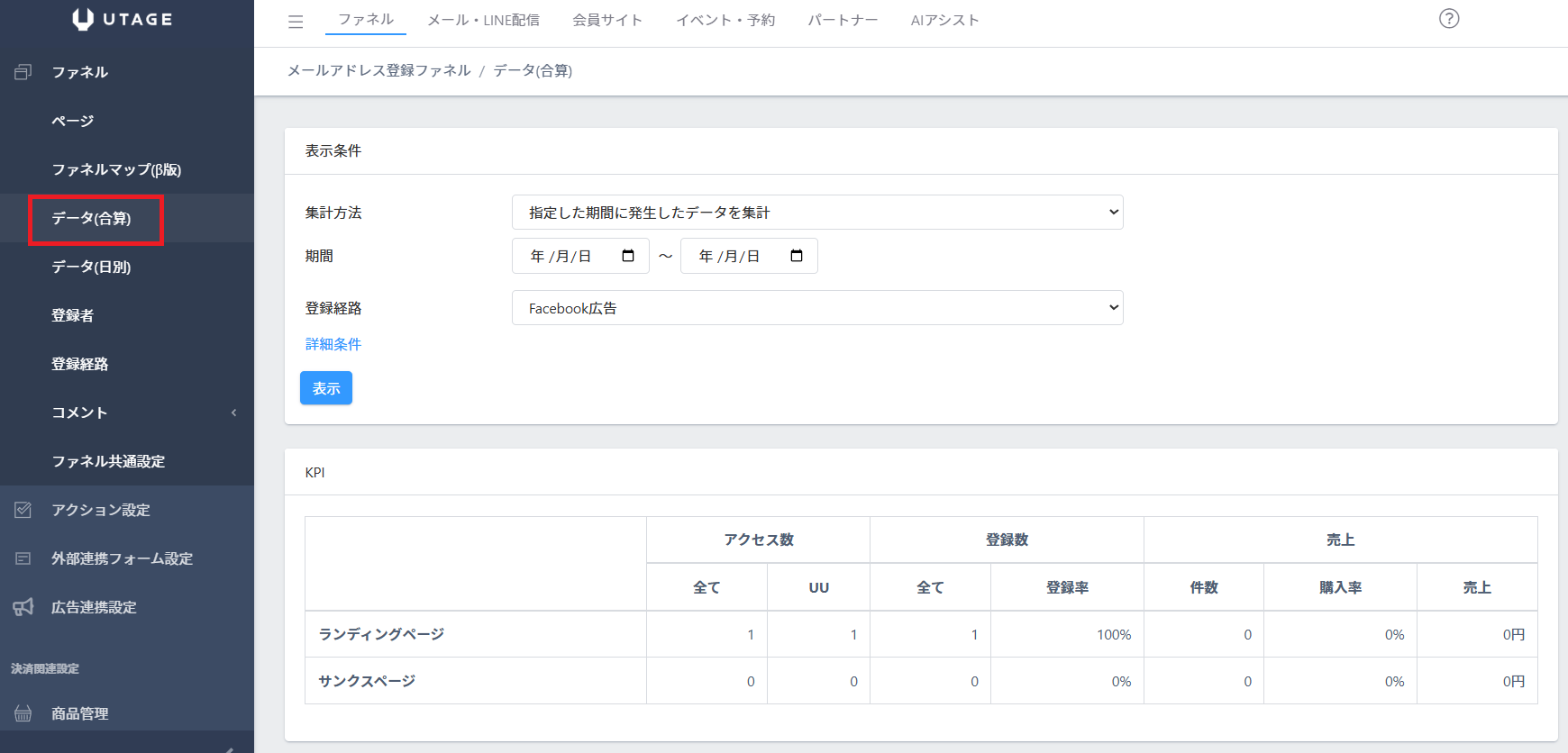This screenshot has height=753, width=1568.
Task: Open the 集計方法 dropdown
Action: 816,213
